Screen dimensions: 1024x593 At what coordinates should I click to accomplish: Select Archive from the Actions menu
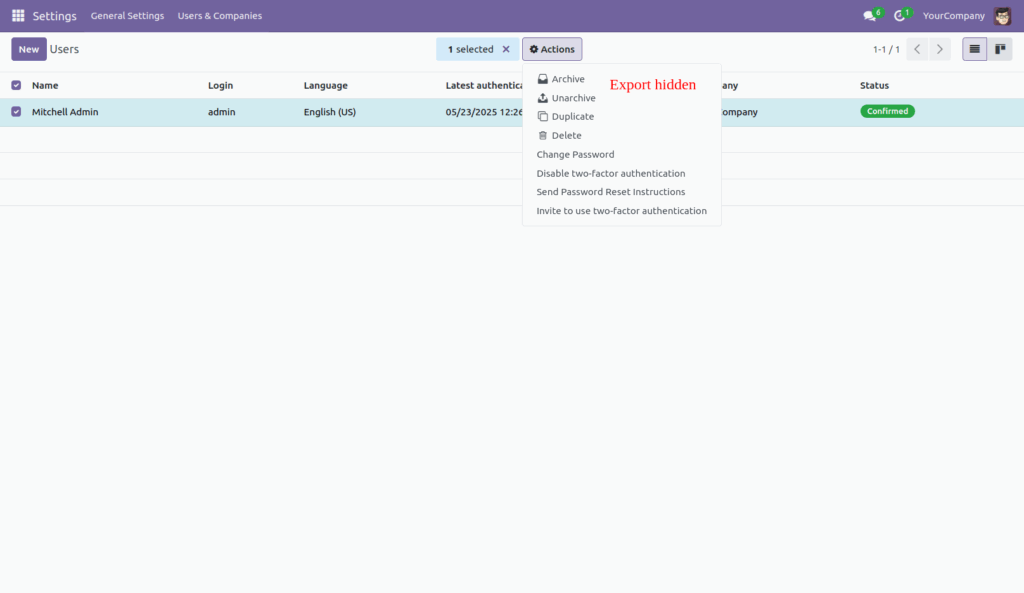565,78
